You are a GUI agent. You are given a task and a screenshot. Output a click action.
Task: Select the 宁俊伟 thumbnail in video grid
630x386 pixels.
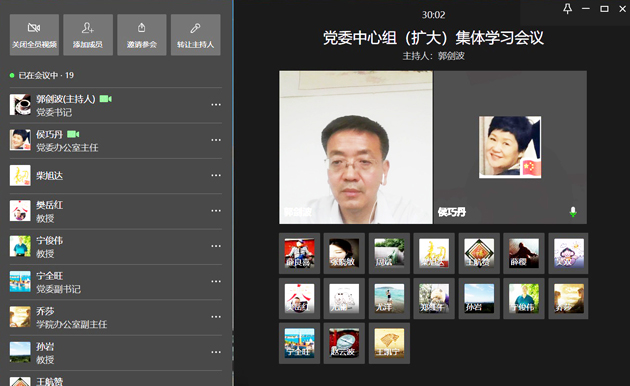coord(524,298)
